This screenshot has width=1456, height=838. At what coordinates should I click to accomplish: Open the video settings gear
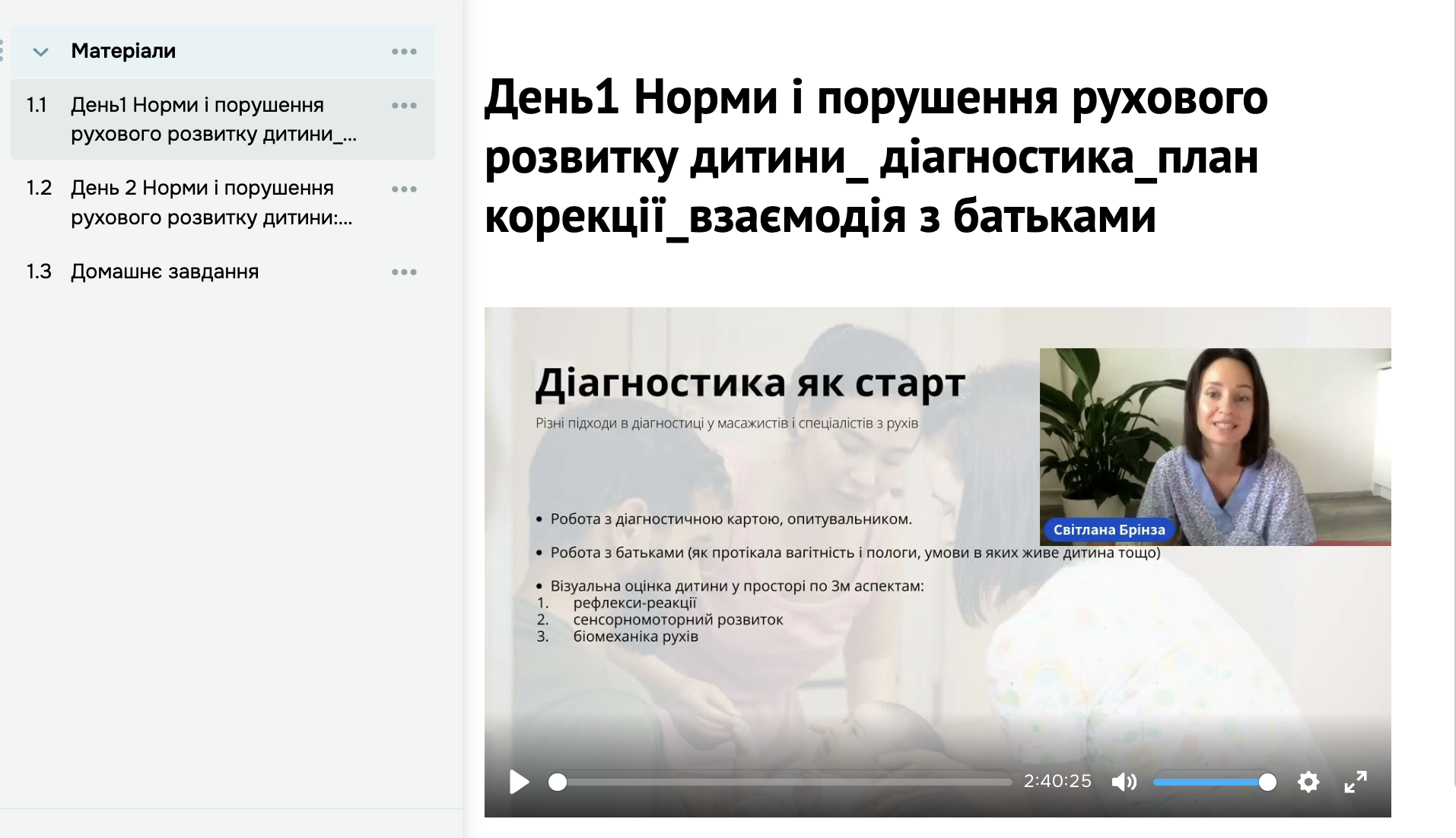(1308, 782)
